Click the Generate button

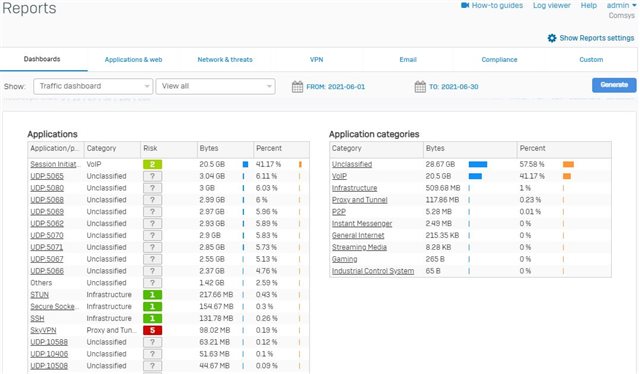click(x=614, y=85)
